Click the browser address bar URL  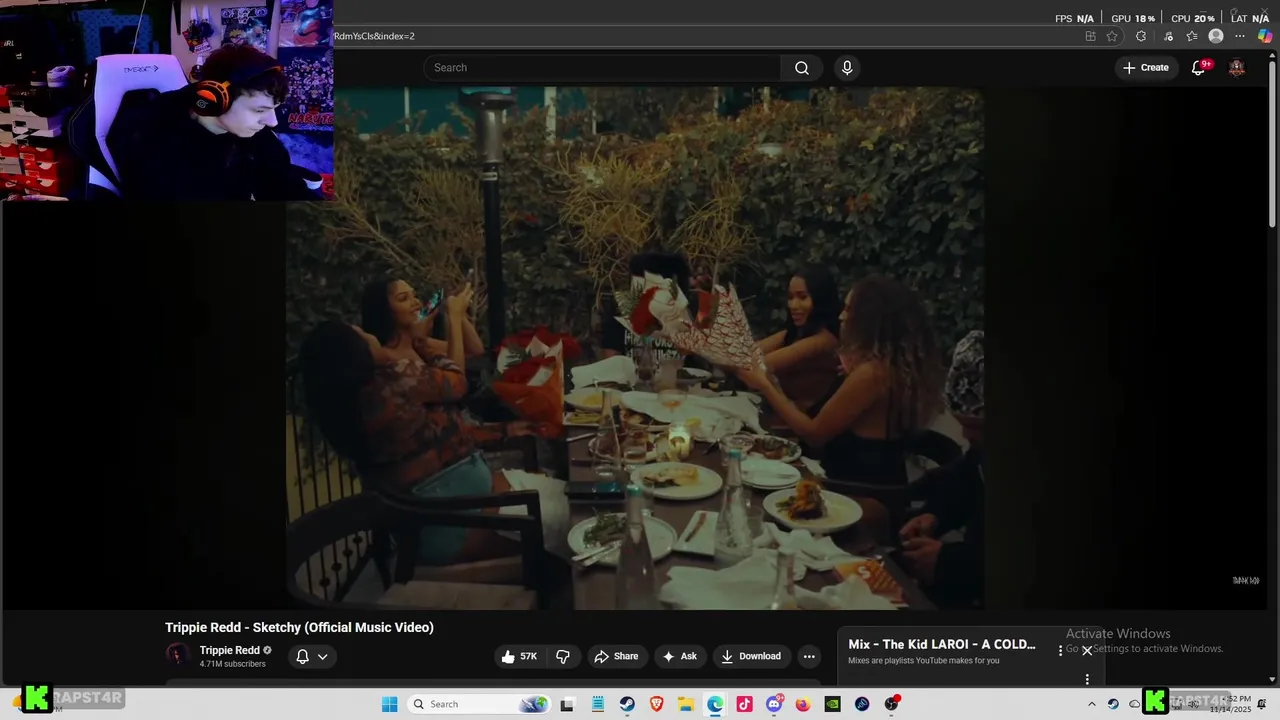point(374,36)
